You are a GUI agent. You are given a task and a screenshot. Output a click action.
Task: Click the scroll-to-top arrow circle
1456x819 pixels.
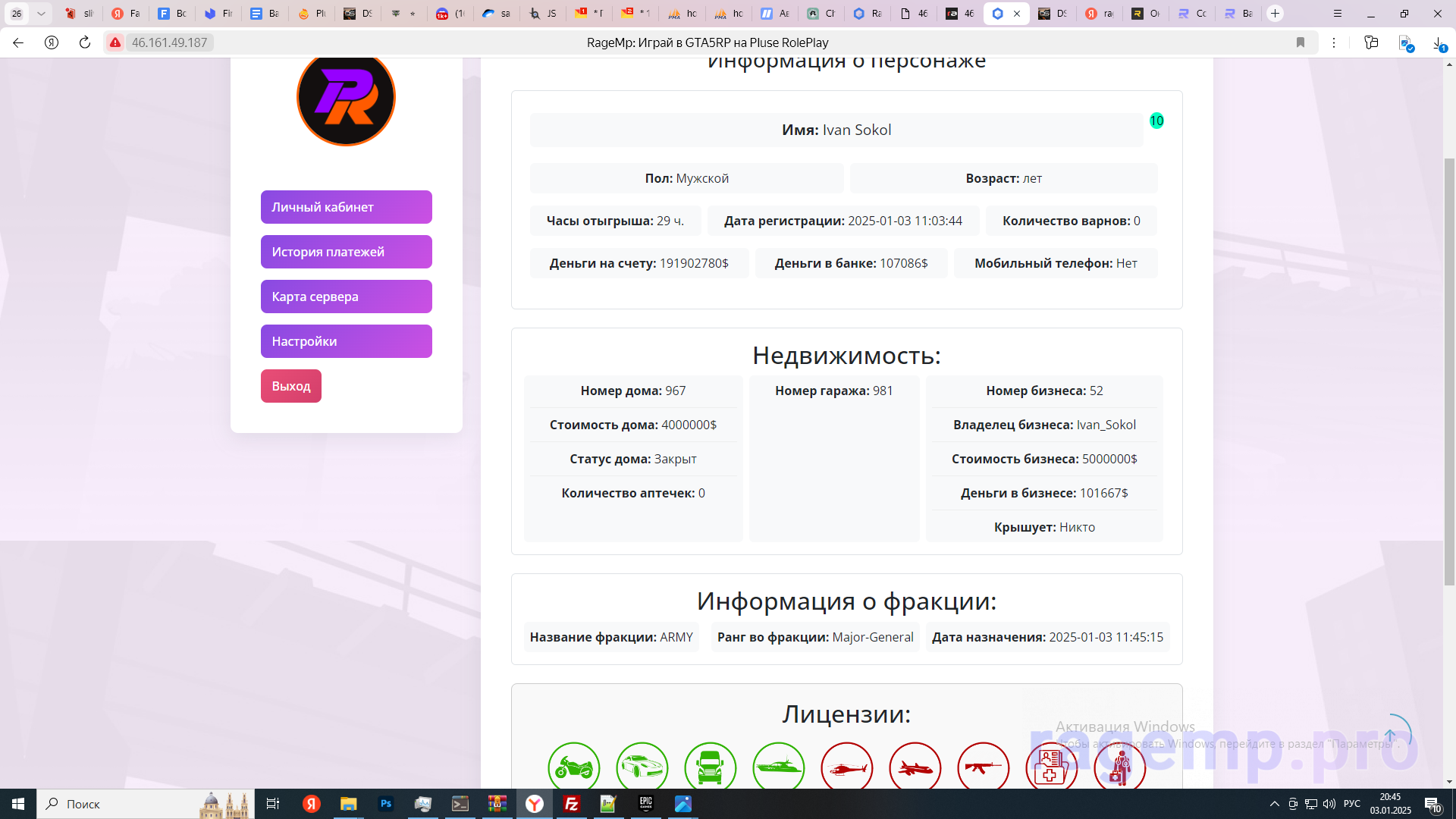1390,735
